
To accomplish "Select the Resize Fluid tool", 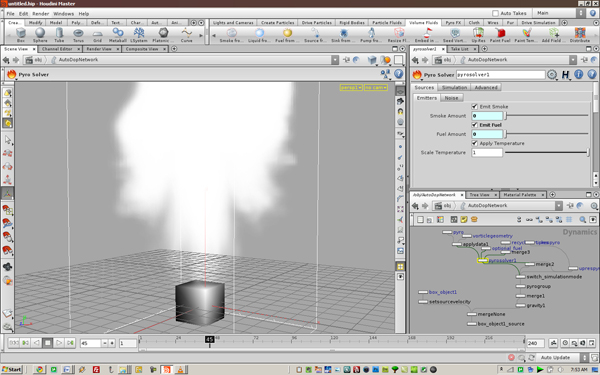I will coord(399,35).
